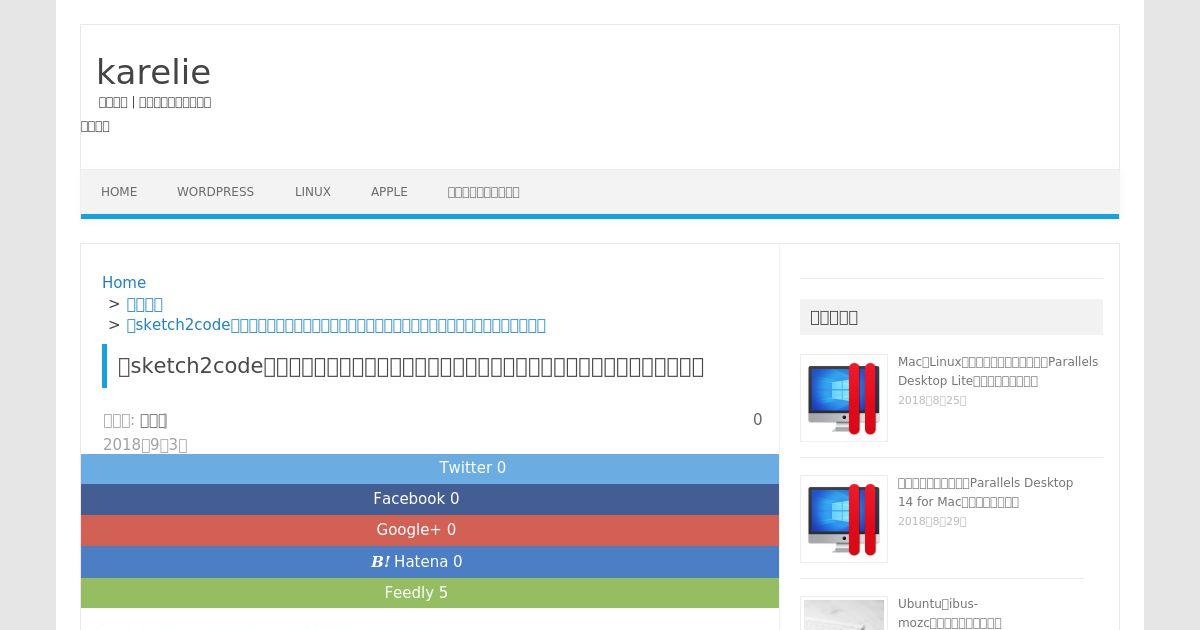Open the Ubuntu ibus-mozc post thumbnail
This screenshot has width=1200, height=630.
pyautogui.click(x=844, y=613)
